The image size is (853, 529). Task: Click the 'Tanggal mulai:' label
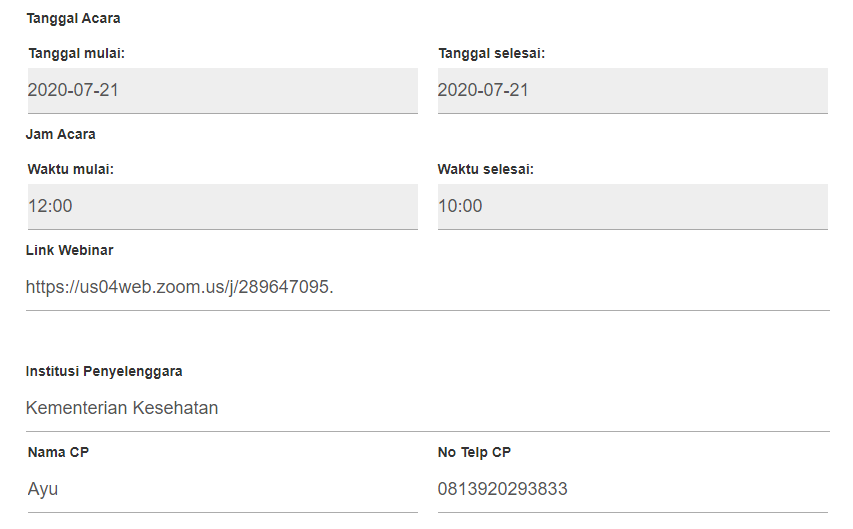77,53
